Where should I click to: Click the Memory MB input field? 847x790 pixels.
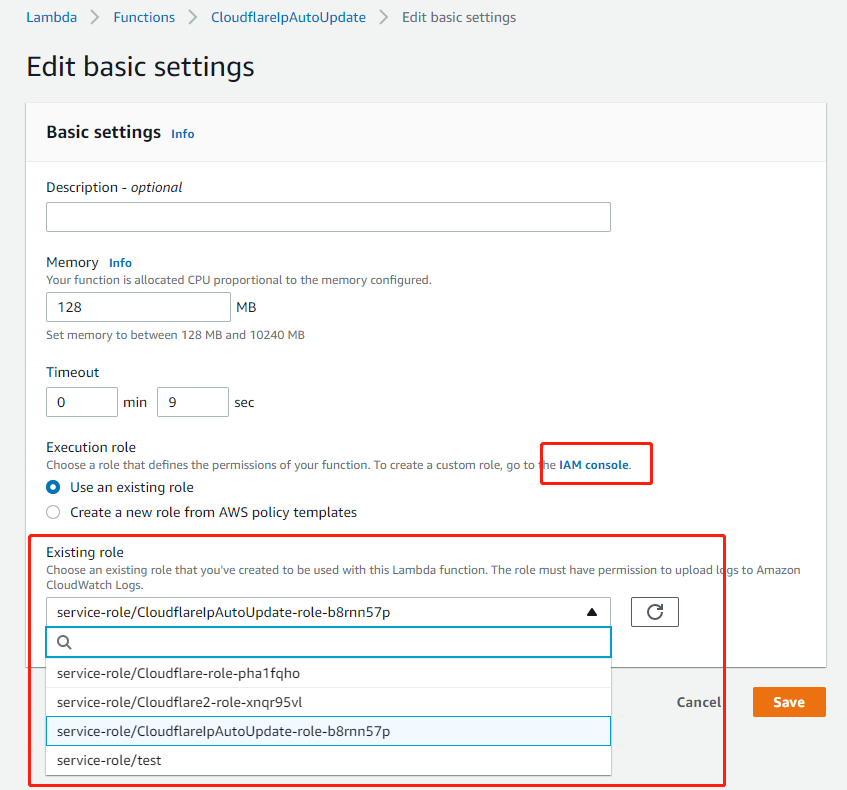click(x=138, y=307)
